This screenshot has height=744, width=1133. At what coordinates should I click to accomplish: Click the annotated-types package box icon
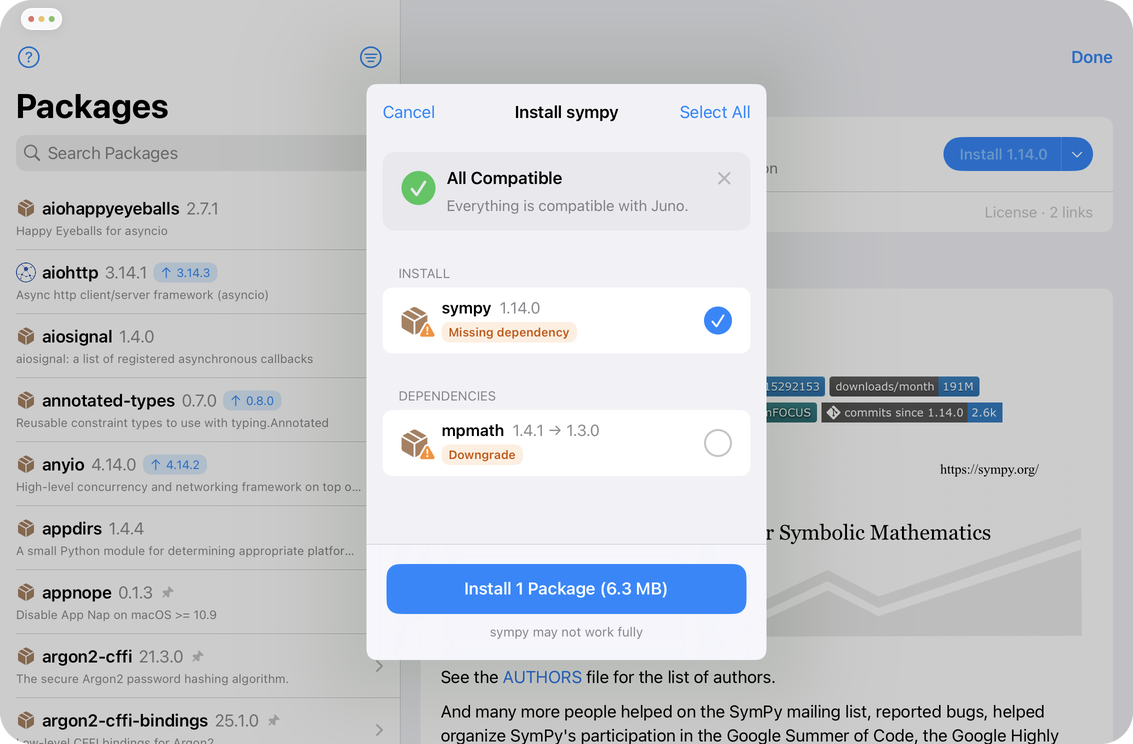tap(26, 400)
